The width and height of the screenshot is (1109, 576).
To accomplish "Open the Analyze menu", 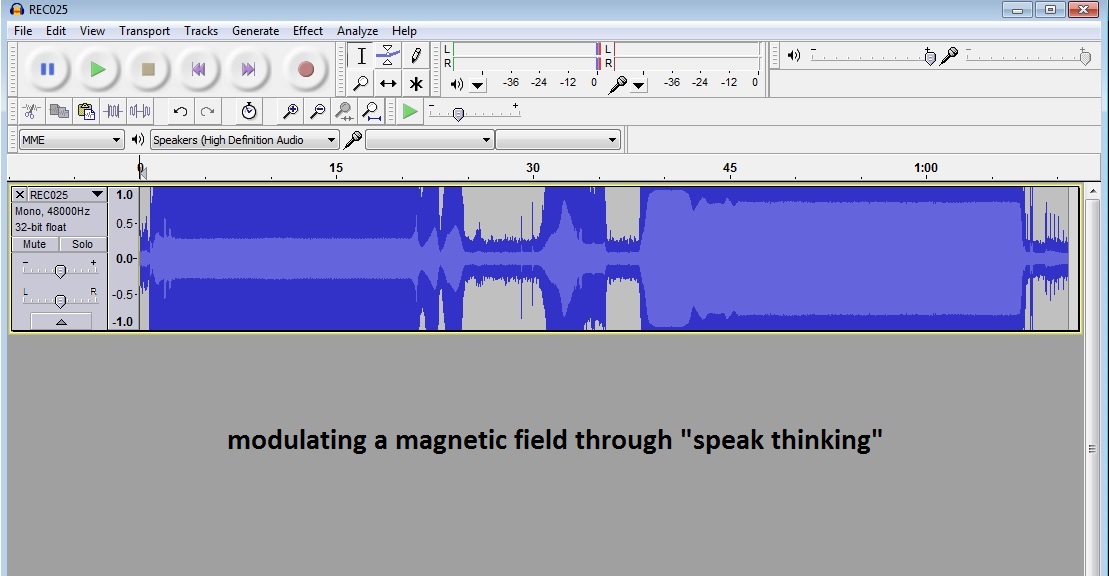I will click(357, 30).
